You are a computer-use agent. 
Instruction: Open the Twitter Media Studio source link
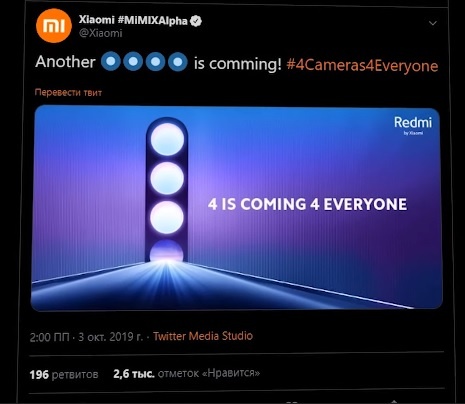click(x=203, y=336)
